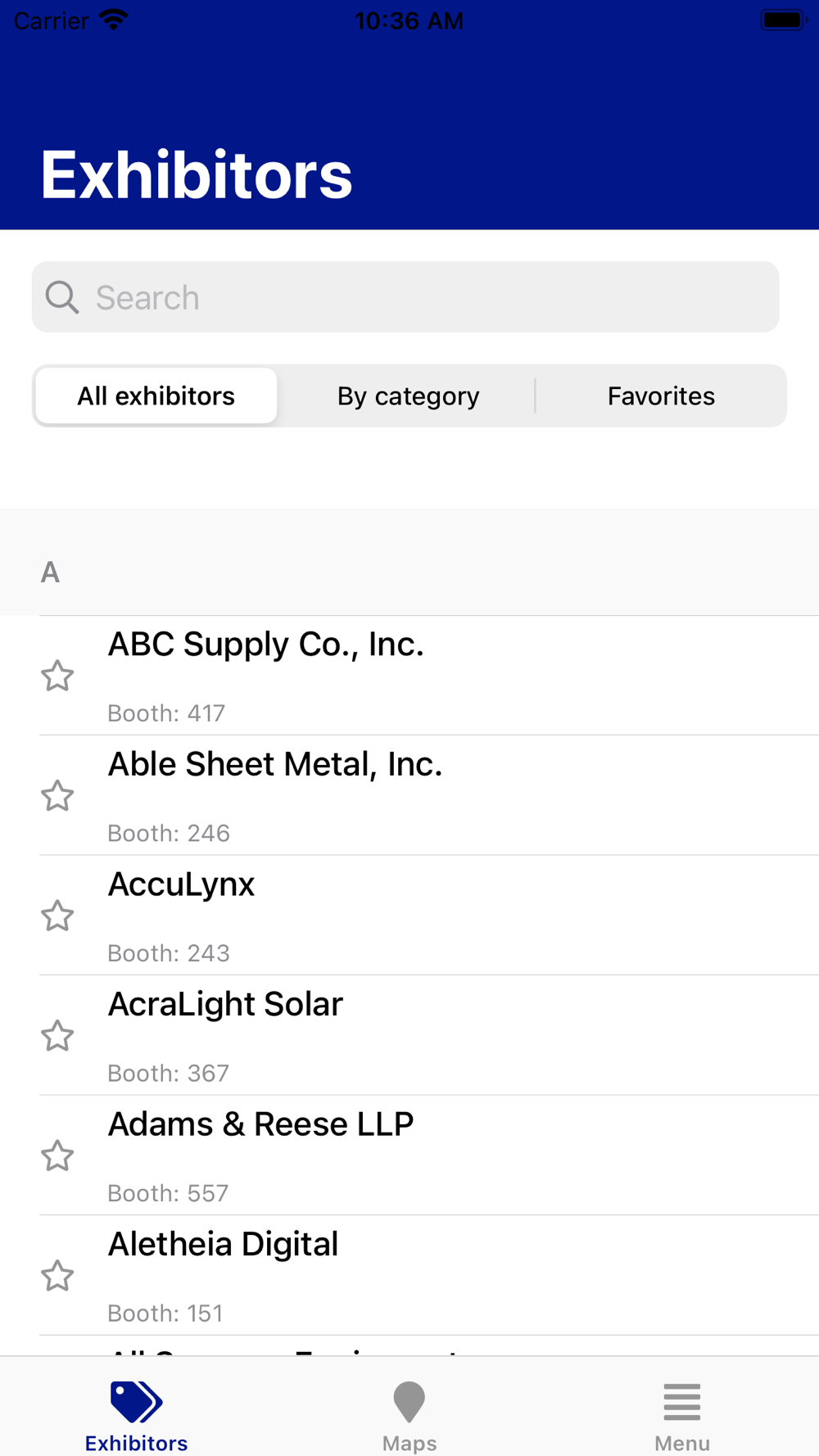Open the Maps tab pin icon
The height and width of the screenshot is (1456, 819).
point(409,1402)
